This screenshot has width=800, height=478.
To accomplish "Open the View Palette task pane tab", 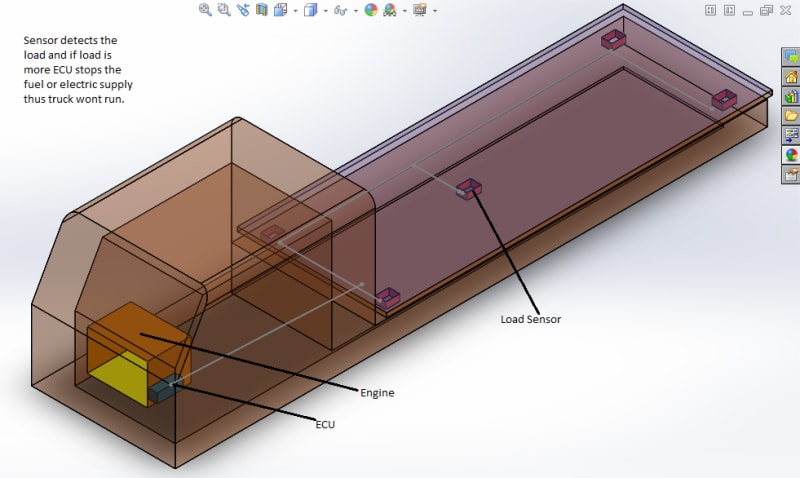I will click(791, 135).
